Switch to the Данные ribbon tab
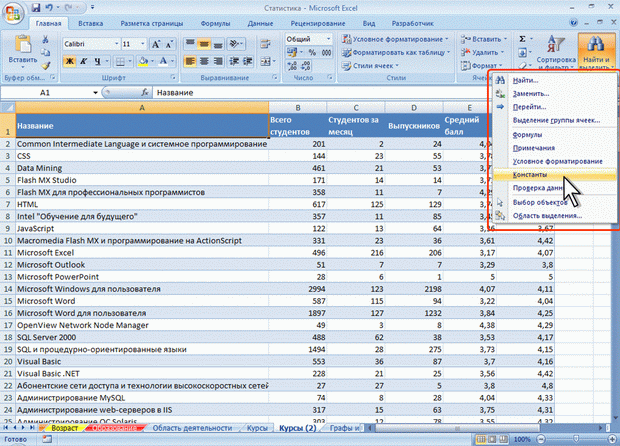The width and height of the screenshot is (620, 446). point(260,23)
